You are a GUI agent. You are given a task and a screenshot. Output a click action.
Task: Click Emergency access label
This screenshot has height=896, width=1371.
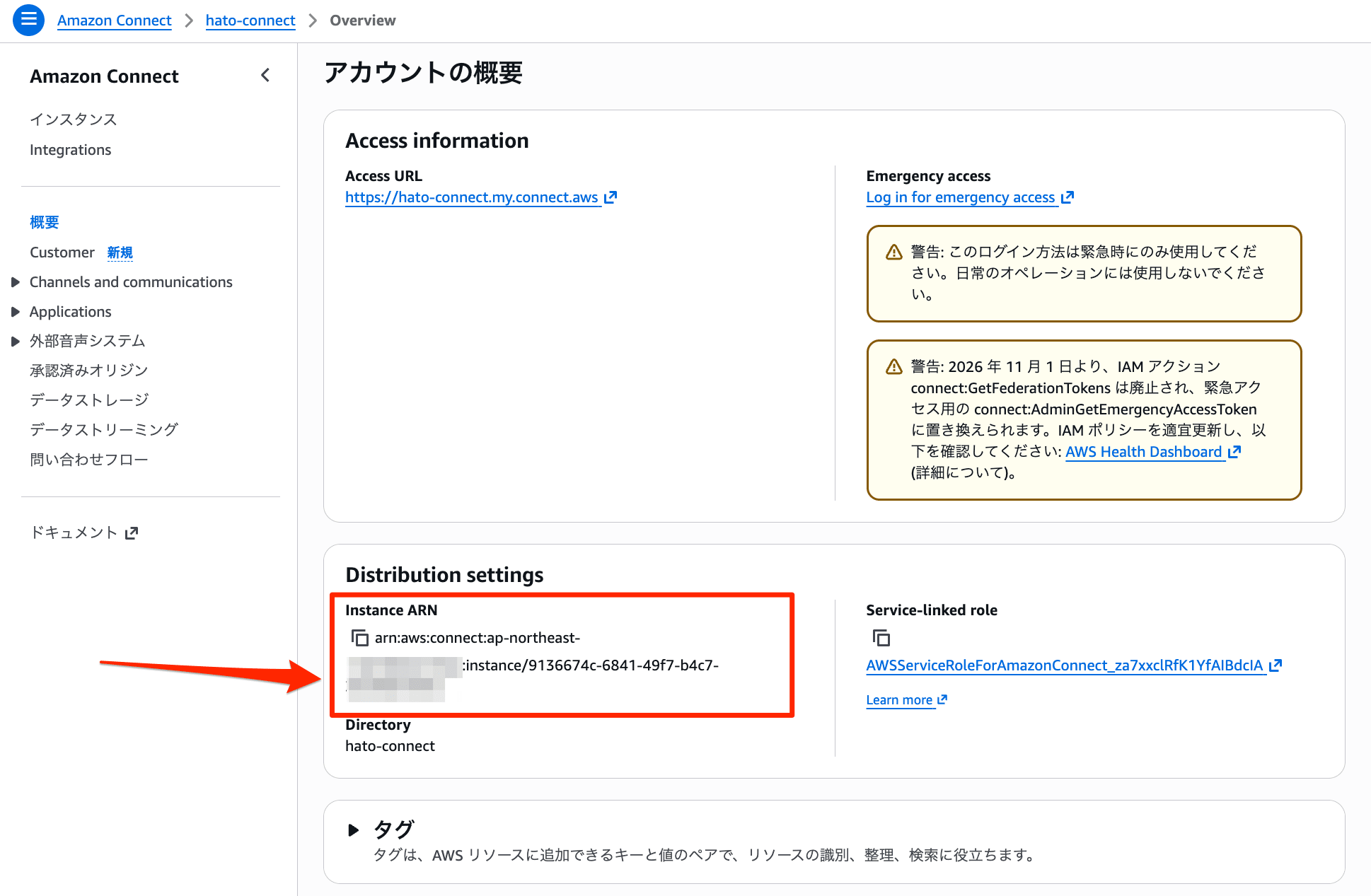click(x=928, y=176)
